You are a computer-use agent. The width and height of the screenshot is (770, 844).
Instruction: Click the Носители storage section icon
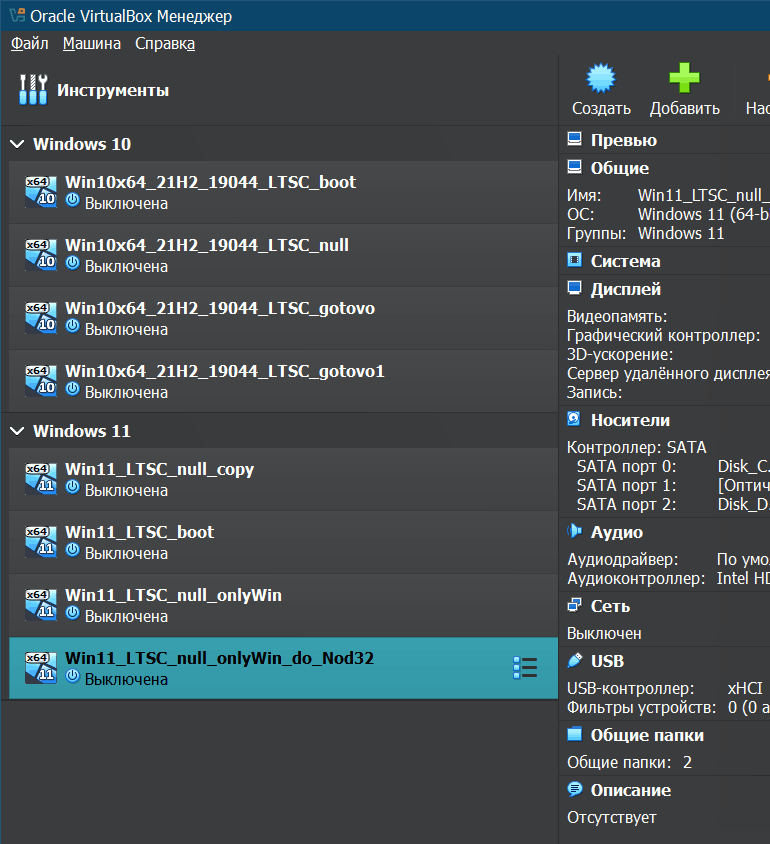575,420
